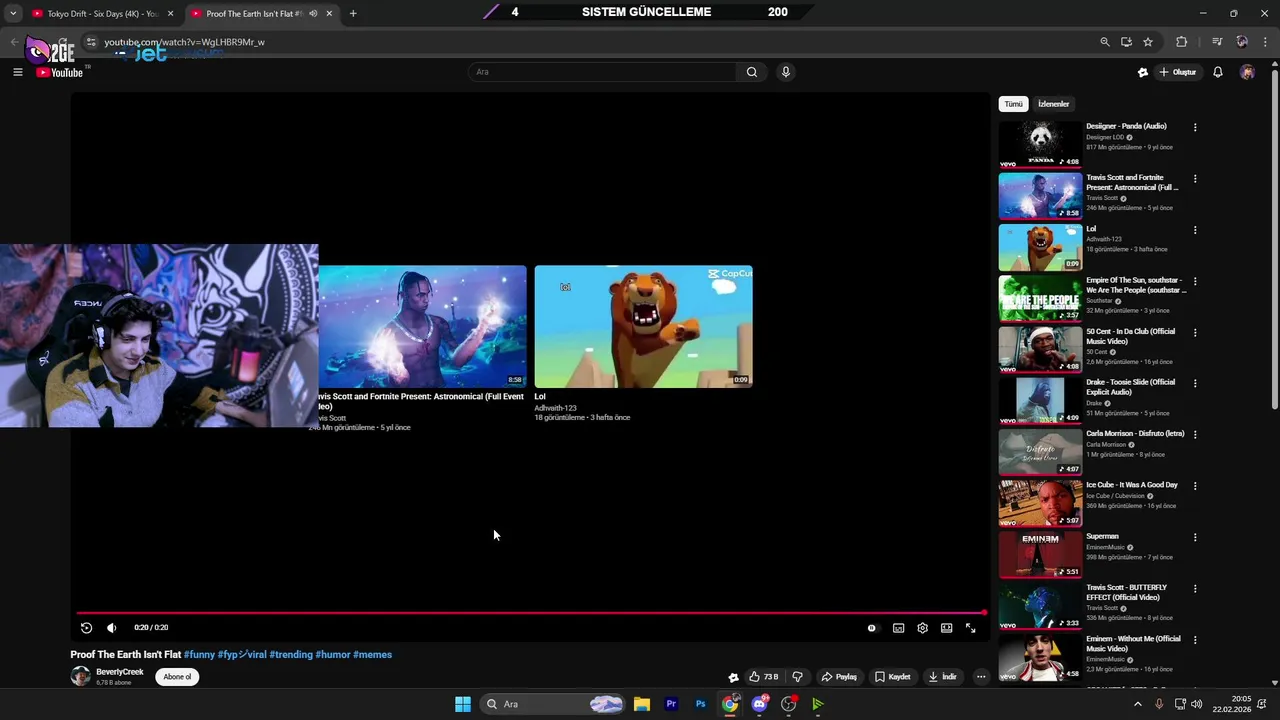Close the Tokyo Drift tab
The width and height of the screenshot is (1280, 720).
[170, 14]
